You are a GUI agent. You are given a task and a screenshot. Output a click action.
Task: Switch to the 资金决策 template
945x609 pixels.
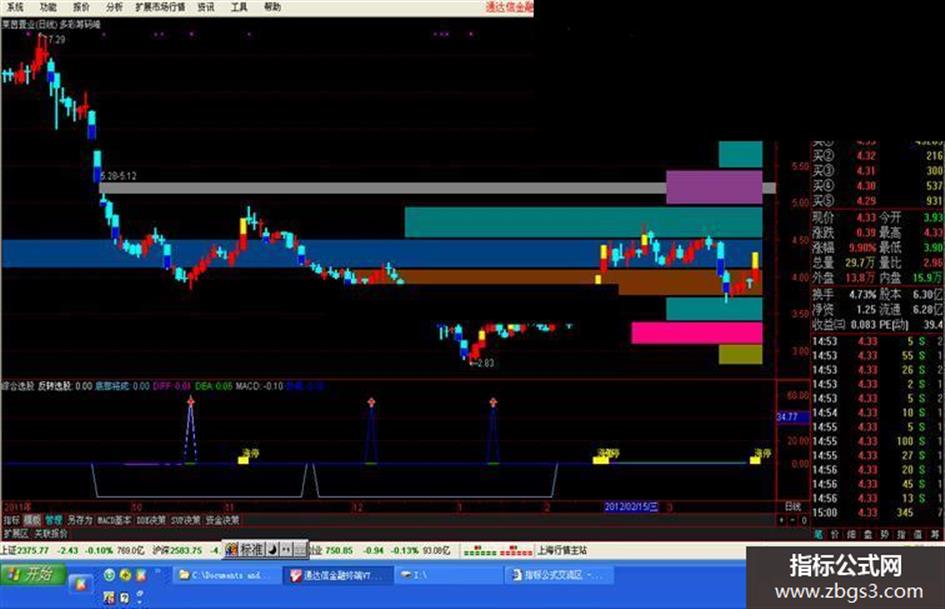[222, 520]
